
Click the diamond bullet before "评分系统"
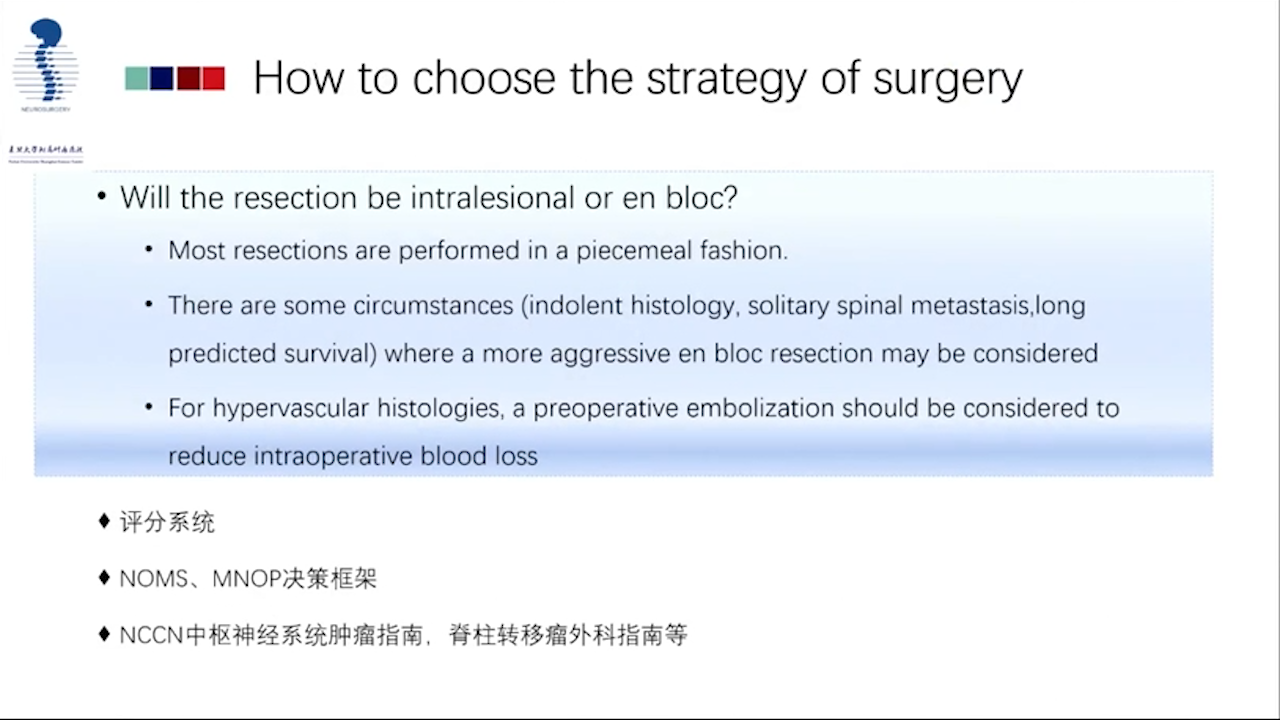click(104, 521)
